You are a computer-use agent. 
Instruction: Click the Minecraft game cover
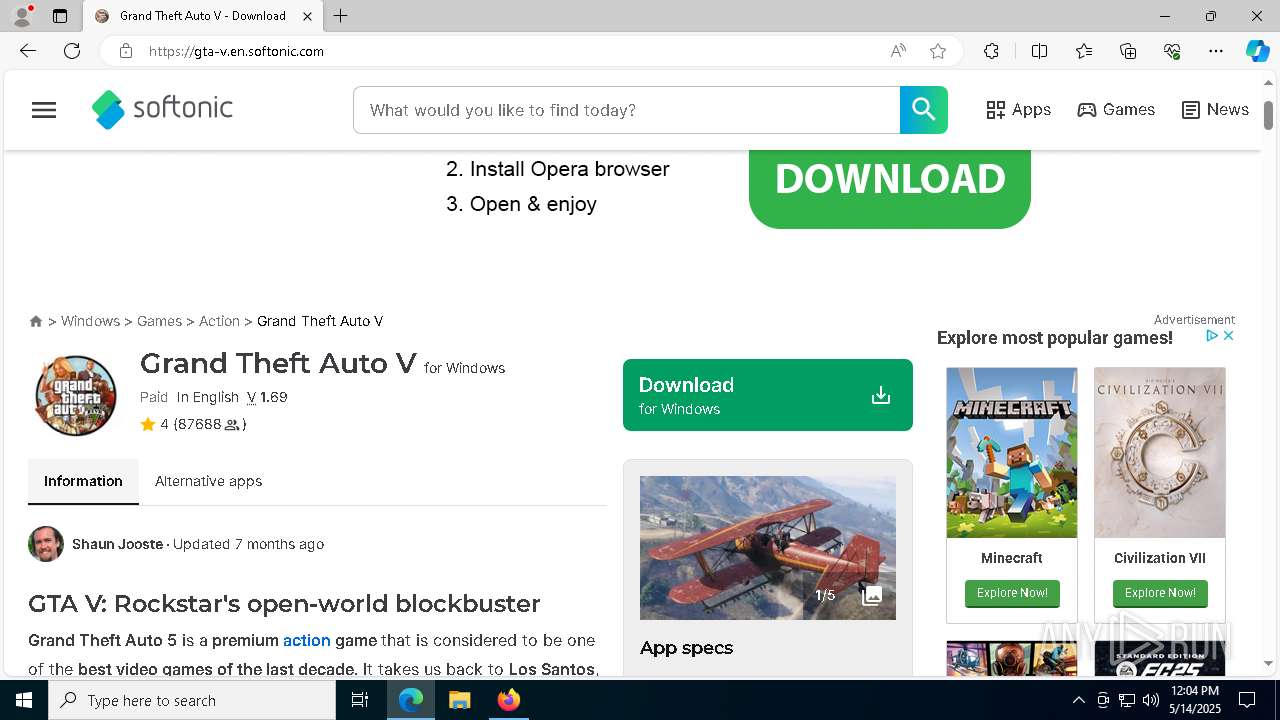(x=1012, y=452)
